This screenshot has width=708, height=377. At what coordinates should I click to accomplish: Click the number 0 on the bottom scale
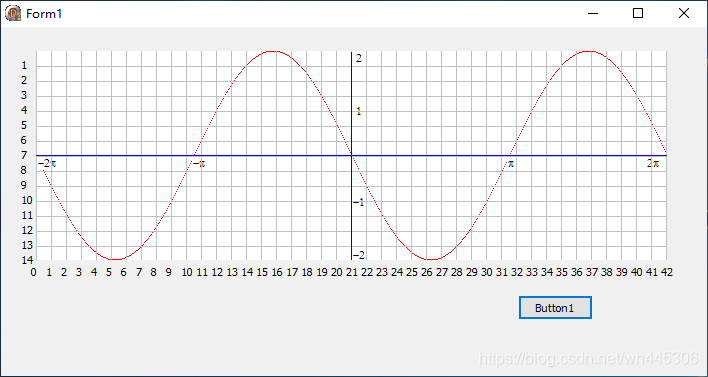coord(33,272)
